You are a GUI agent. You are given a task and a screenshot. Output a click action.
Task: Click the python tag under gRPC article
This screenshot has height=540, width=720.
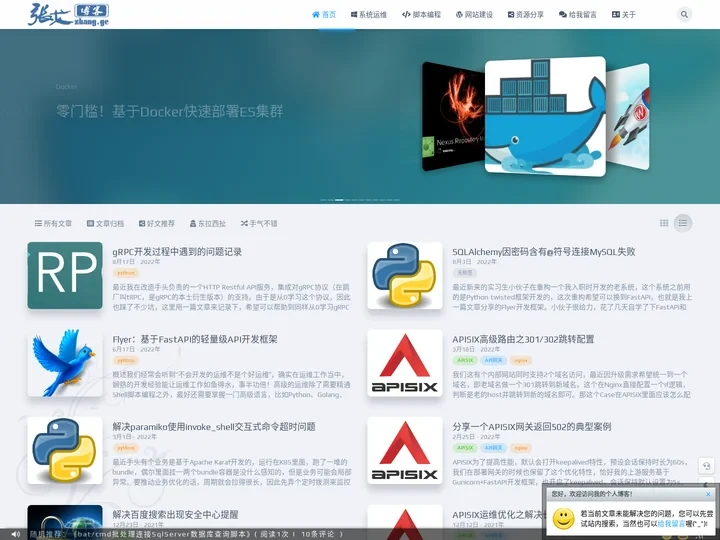click(126, 273)
